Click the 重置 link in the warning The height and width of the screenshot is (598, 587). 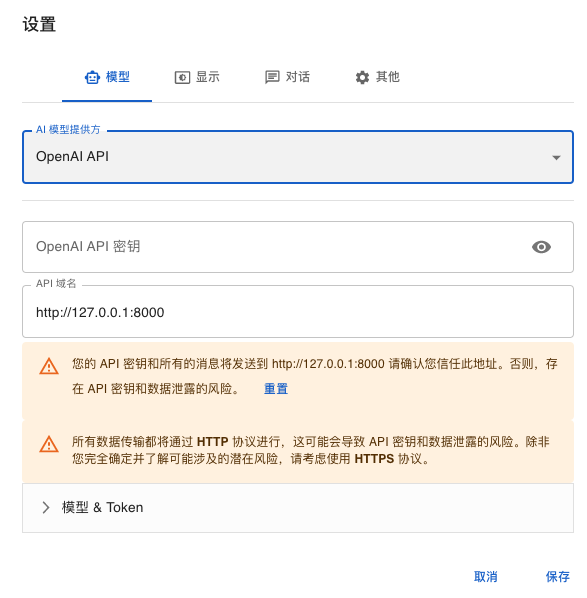coord(276,389)
